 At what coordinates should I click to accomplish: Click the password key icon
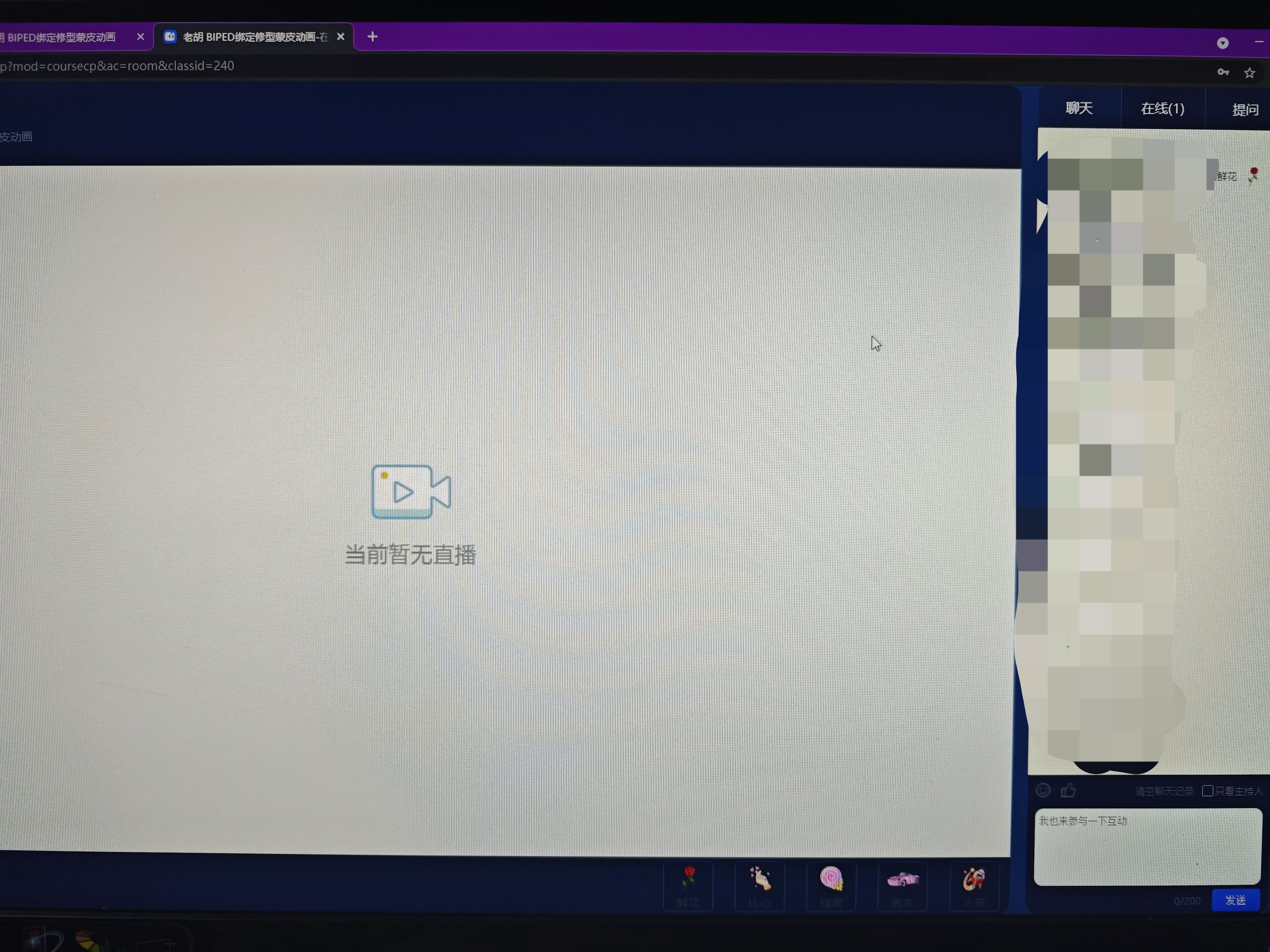click(1223, 72)
